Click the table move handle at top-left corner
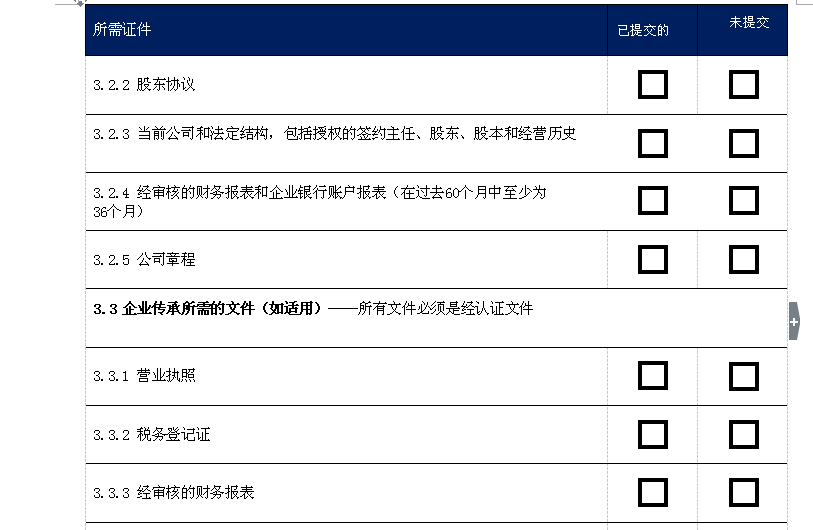 [79, 2]
